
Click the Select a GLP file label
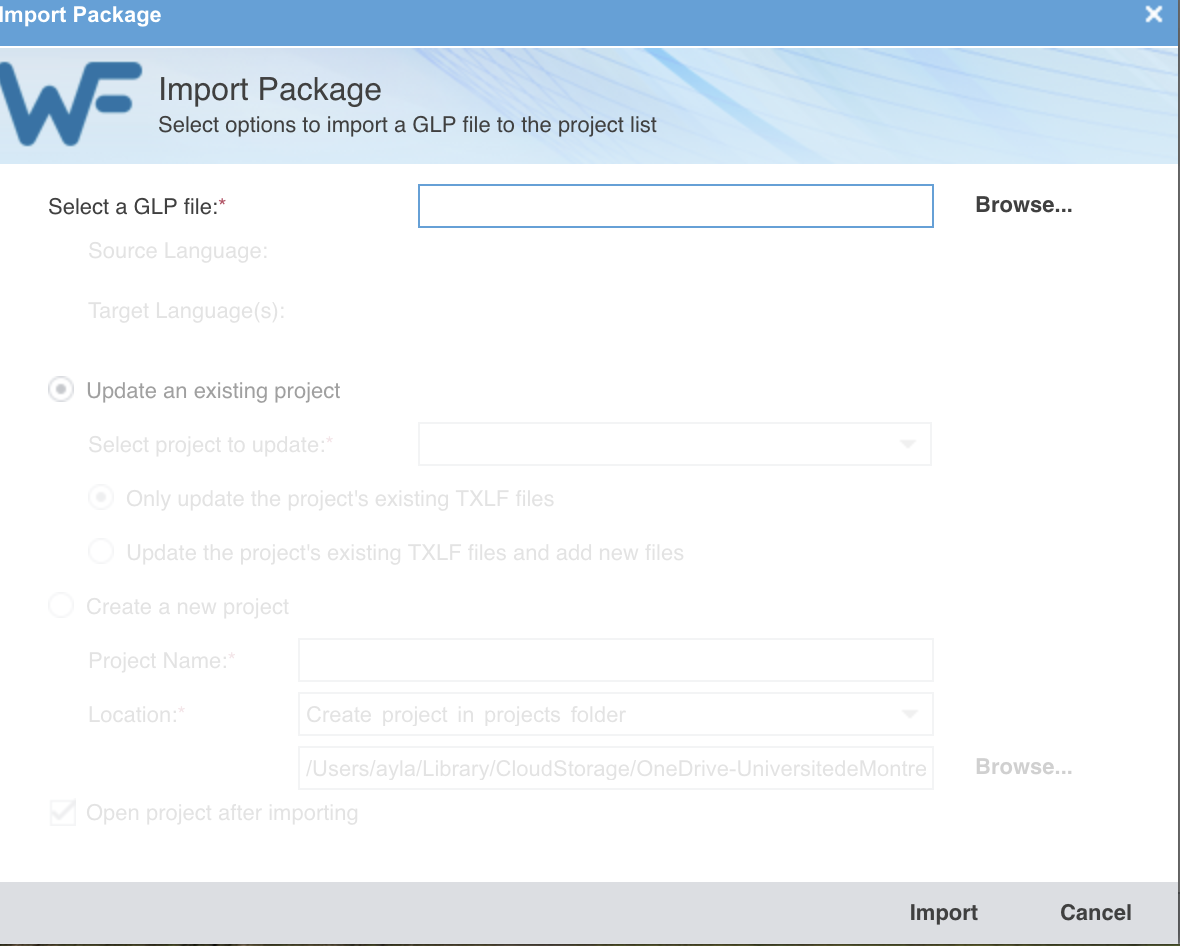[137, 206]
